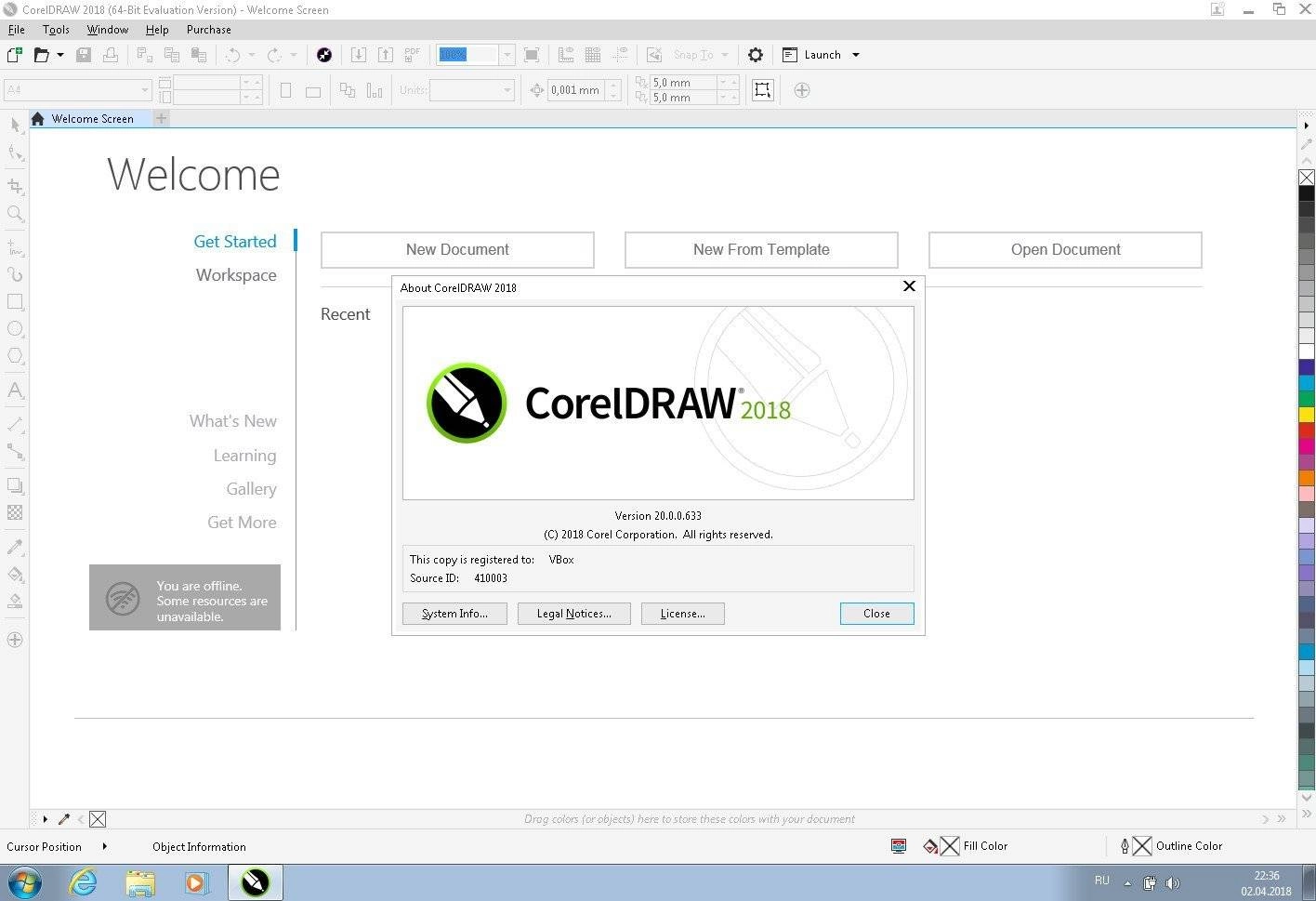
Task: Open the zoom level dropdown
Action: coord(507,55)
